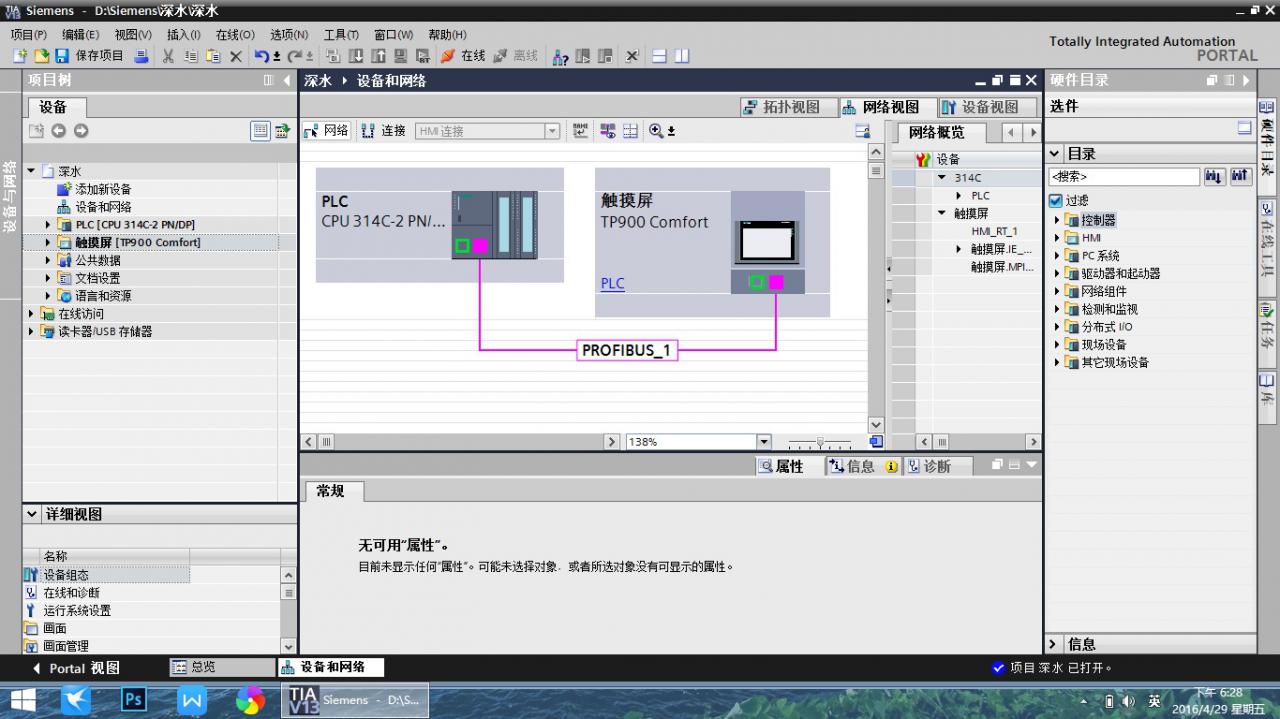Click the show address labels icon
Viewport: 1280px width, 719px height.
(x=581, y=131)
